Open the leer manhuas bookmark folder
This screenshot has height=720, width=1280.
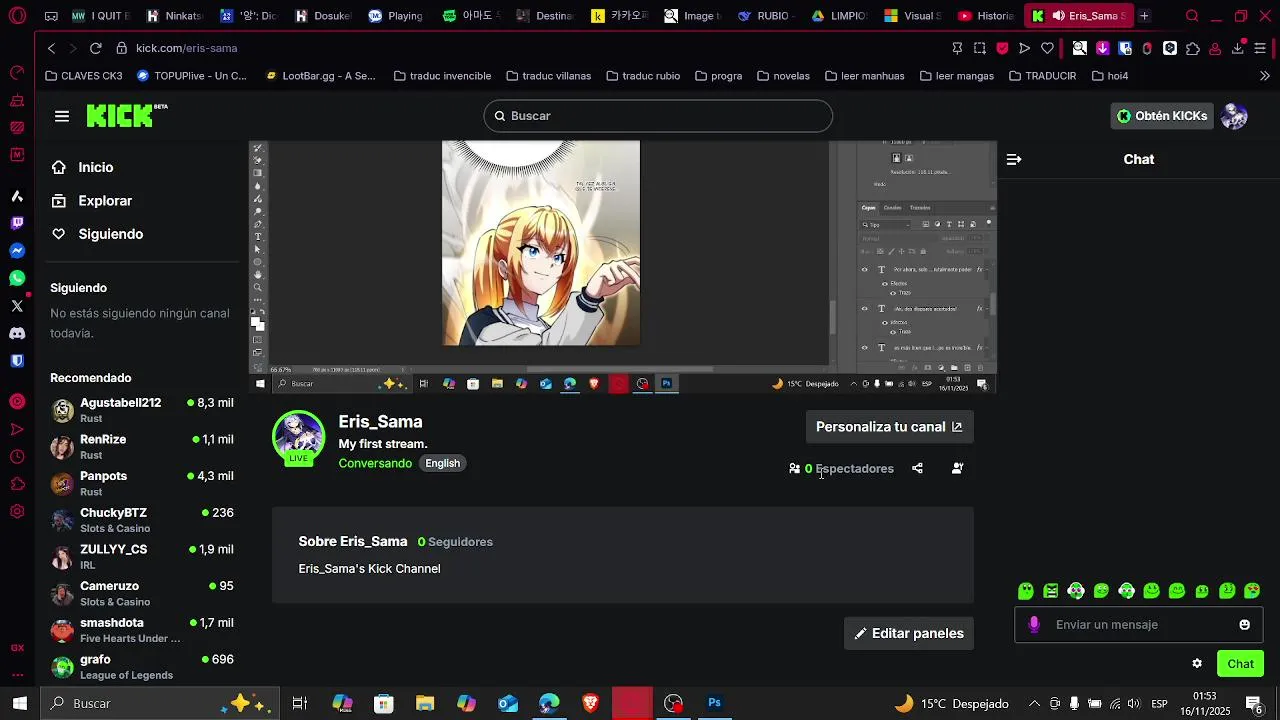864,76
